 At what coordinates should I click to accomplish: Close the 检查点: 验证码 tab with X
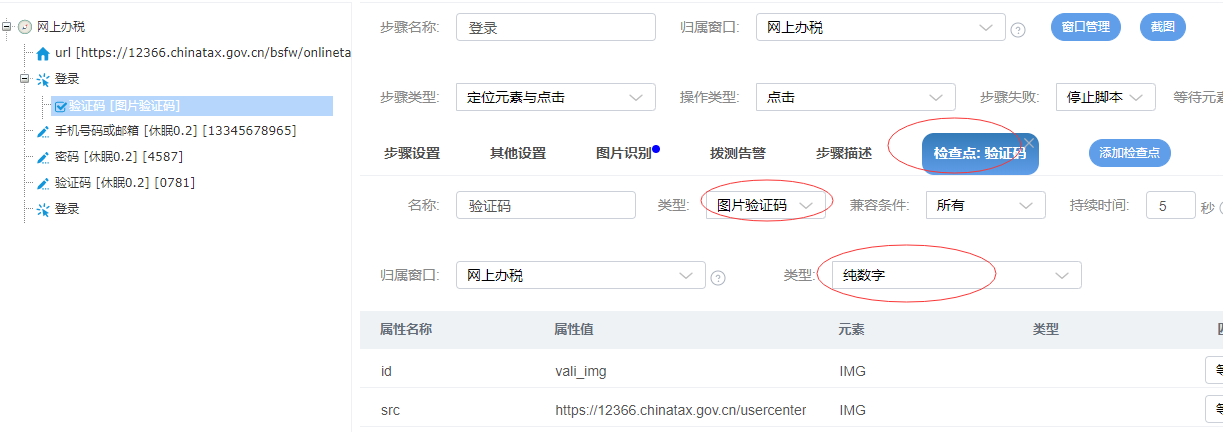click(1028, 142)
